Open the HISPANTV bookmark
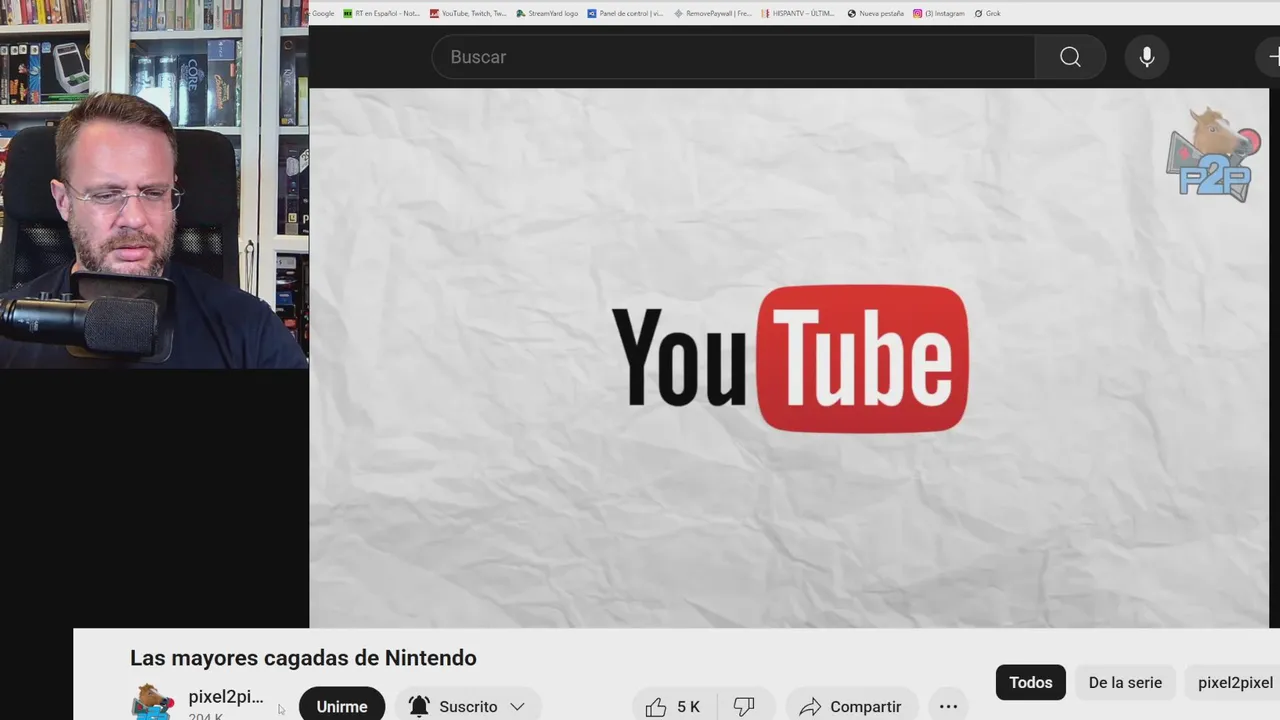1280x720 pixels. click(798, 13)
